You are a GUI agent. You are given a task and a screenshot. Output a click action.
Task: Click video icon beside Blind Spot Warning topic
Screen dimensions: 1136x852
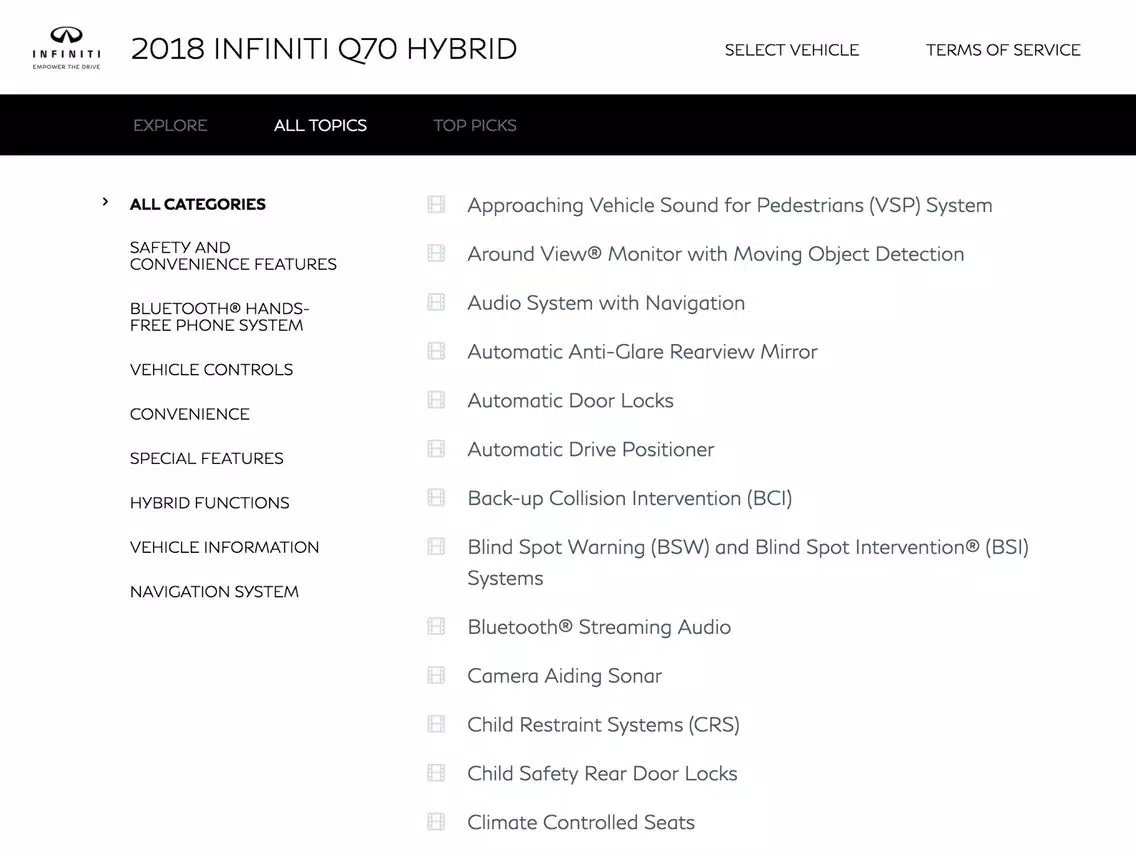[436, 546]
